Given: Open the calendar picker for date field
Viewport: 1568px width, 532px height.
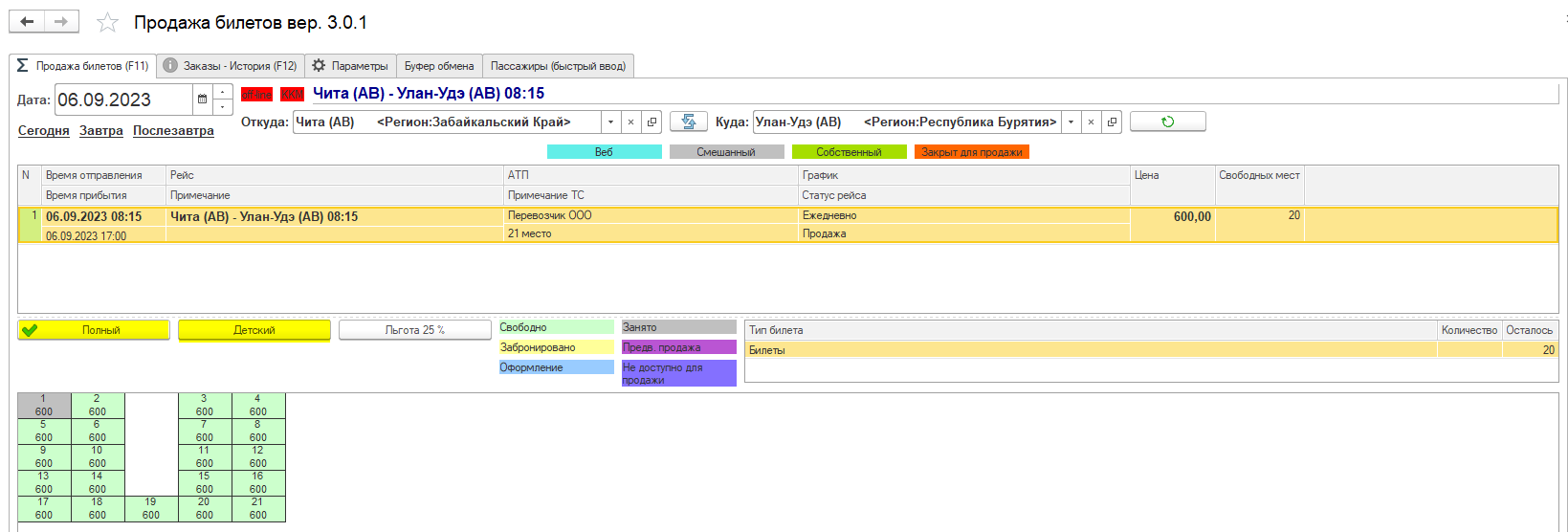Looking at the screenshot, I should (202, 100).
